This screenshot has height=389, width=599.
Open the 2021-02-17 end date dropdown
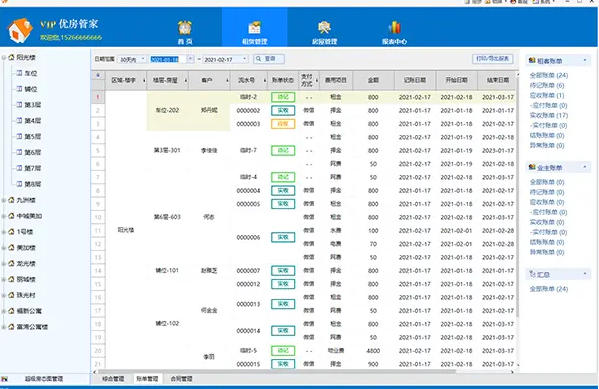pos(244,59)
